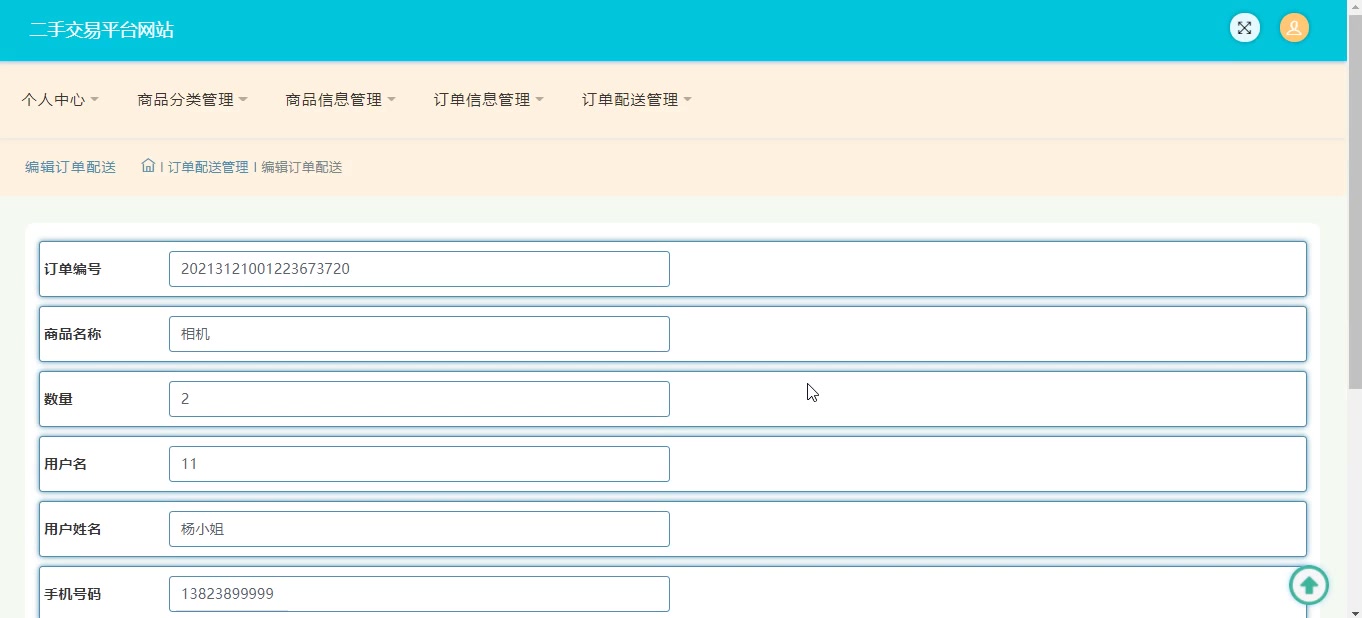Expand the 商品信息管理 dropdown menu
The width and height of the screenshot is (1362, 618).
click(340, 100)
